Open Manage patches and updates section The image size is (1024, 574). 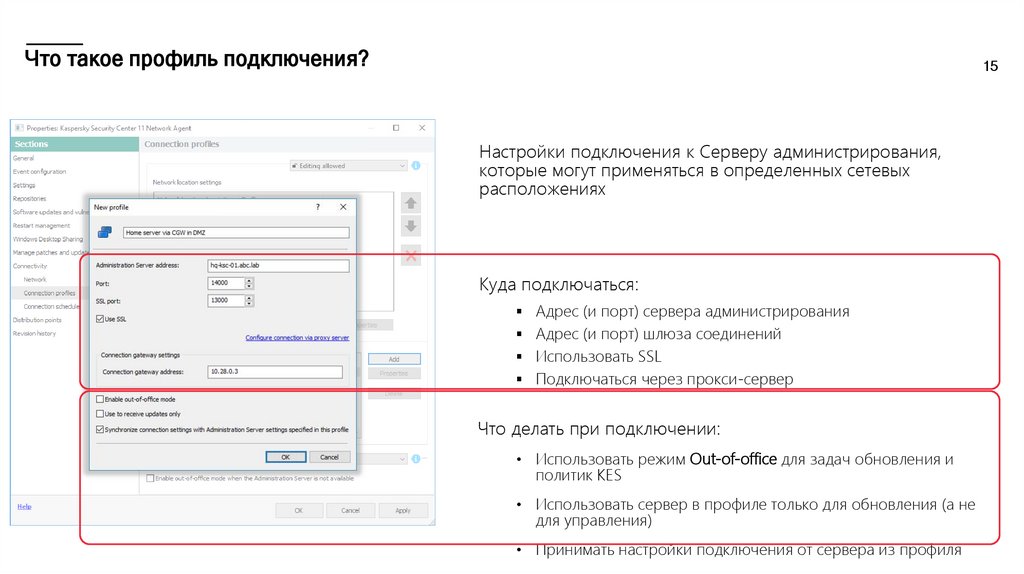[x=50, y=252]
